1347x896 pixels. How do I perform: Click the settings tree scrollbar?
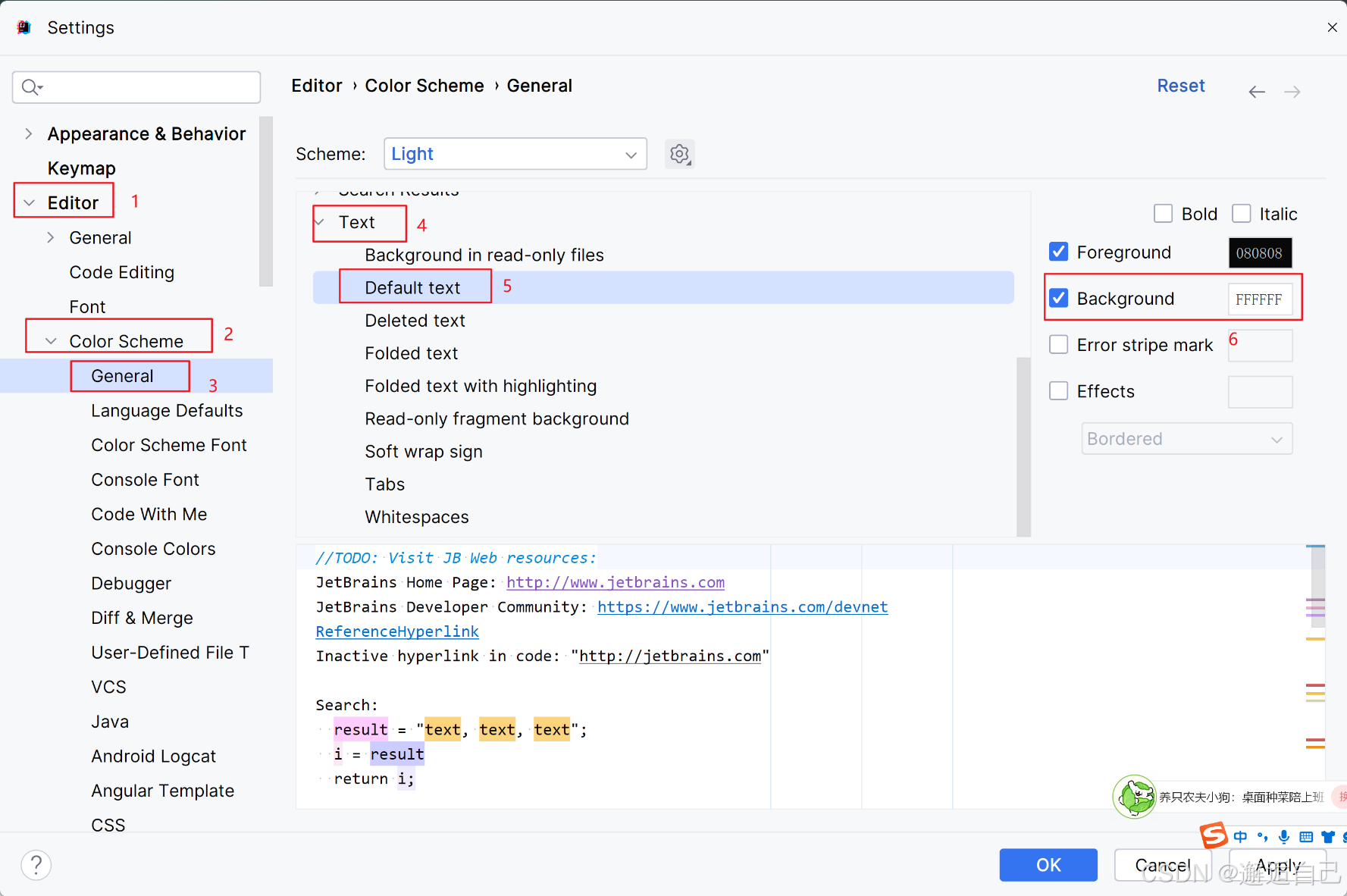pos(265,202)
